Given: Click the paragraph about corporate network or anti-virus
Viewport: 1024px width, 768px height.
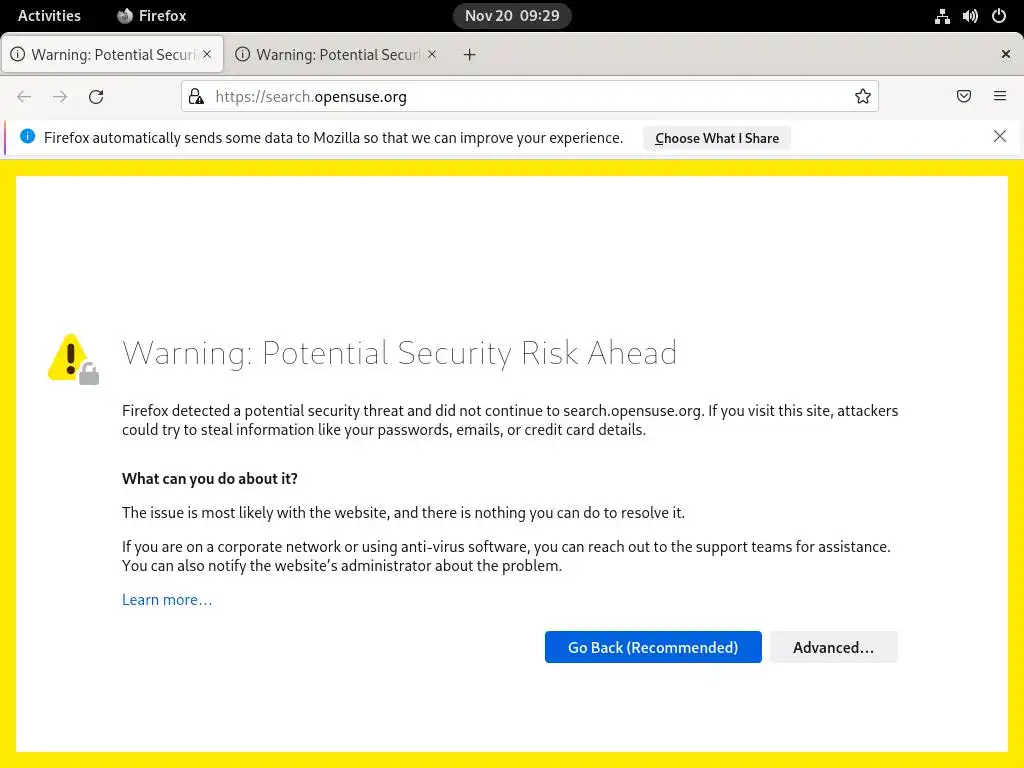Looking at the screenshot, I should point(506,556).
